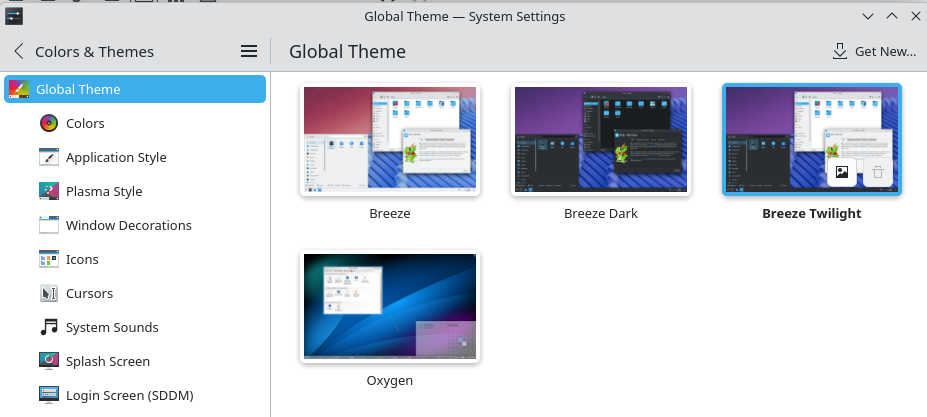The width and height of the screenshot is (927, 417).
Task: Click the trash icon on Breeze Twilight
Action: [x=878, y=172]
